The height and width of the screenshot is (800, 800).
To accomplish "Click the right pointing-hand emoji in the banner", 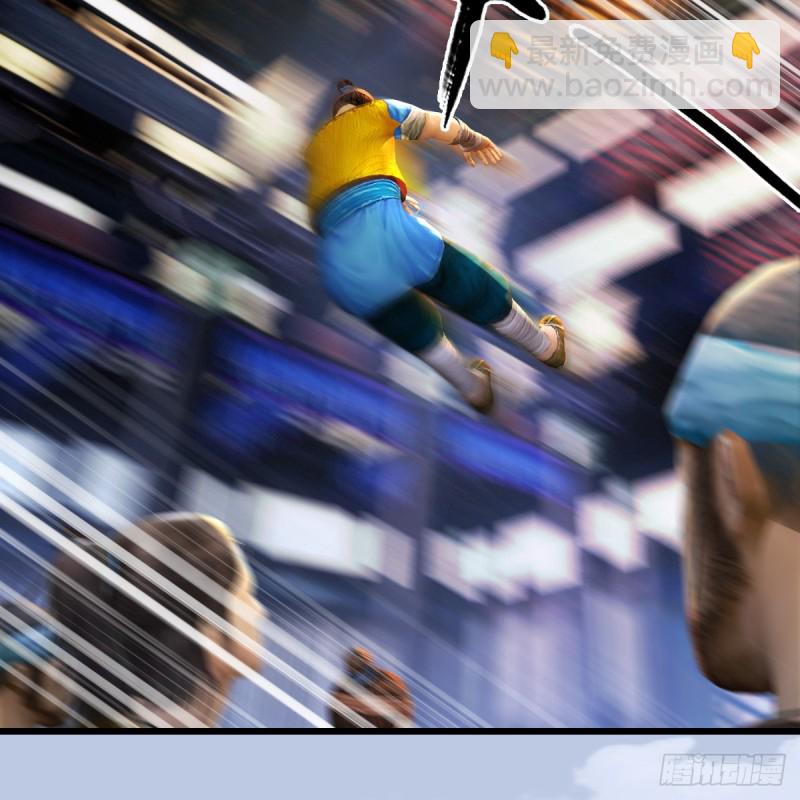I will (745, 50).
